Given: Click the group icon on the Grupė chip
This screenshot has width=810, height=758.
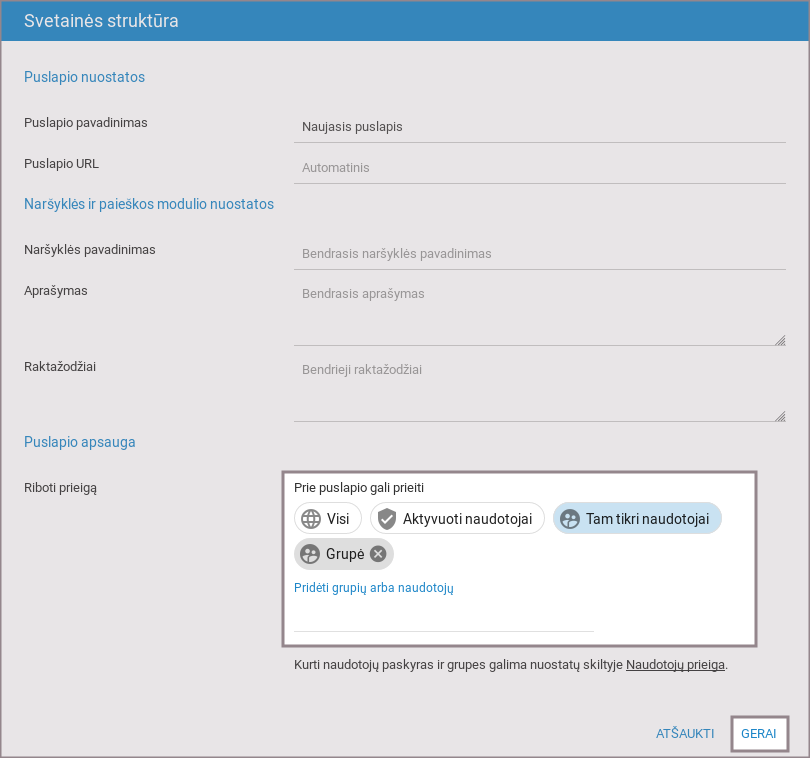Looking at the screenshot, I should click(x=310, y=554).
